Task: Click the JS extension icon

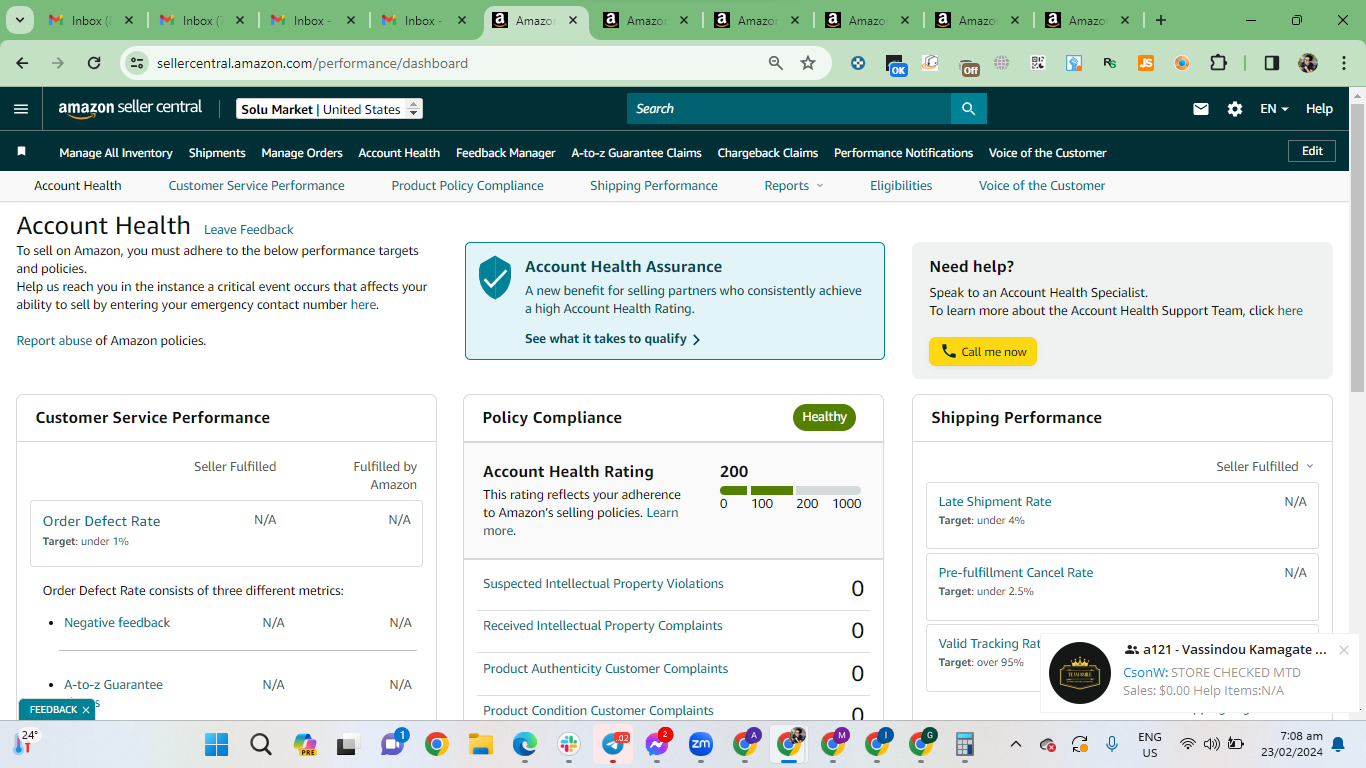Action: (x=1146, y=63)
